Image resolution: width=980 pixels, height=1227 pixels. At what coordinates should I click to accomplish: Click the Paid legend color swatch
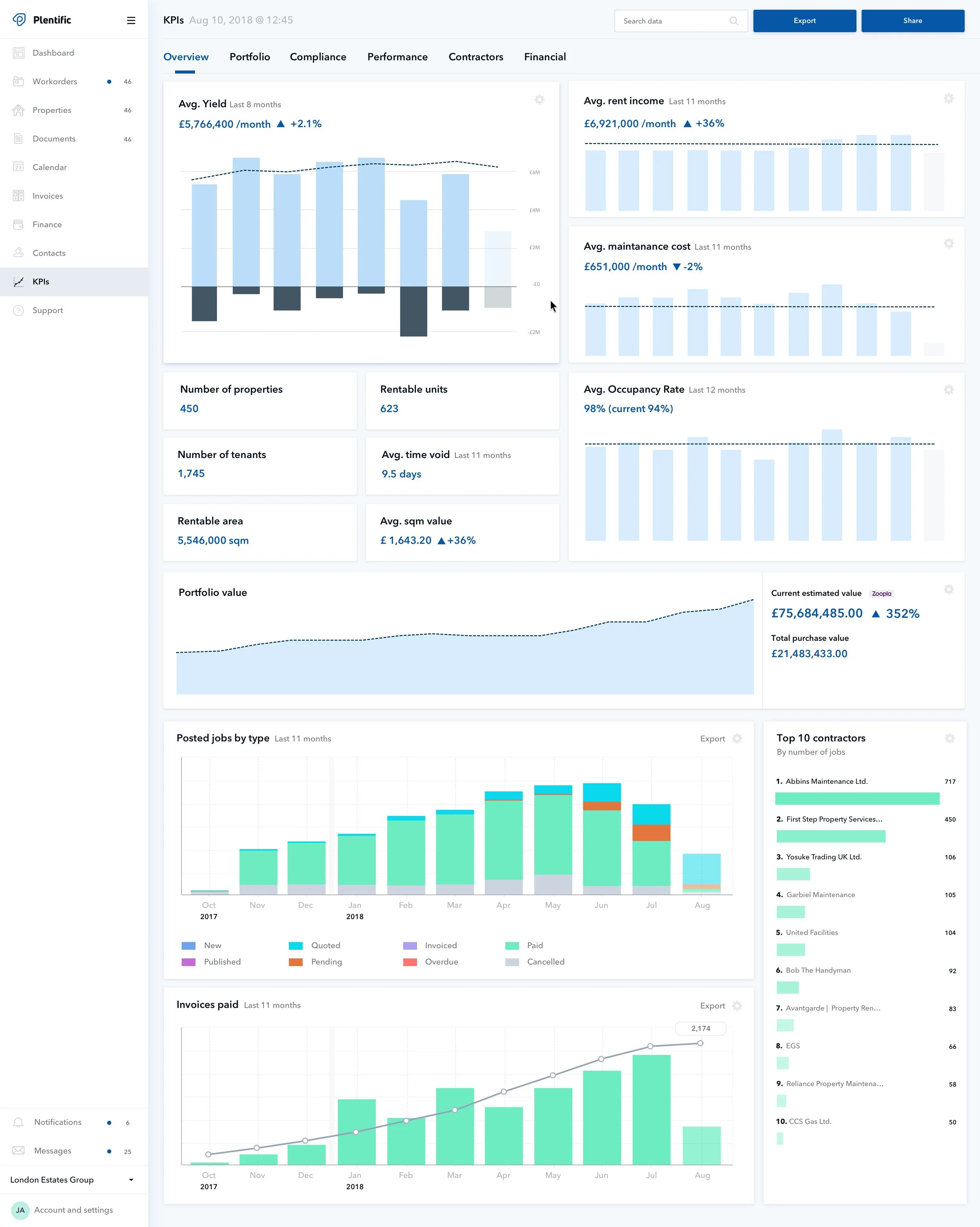tap(512, 946)
